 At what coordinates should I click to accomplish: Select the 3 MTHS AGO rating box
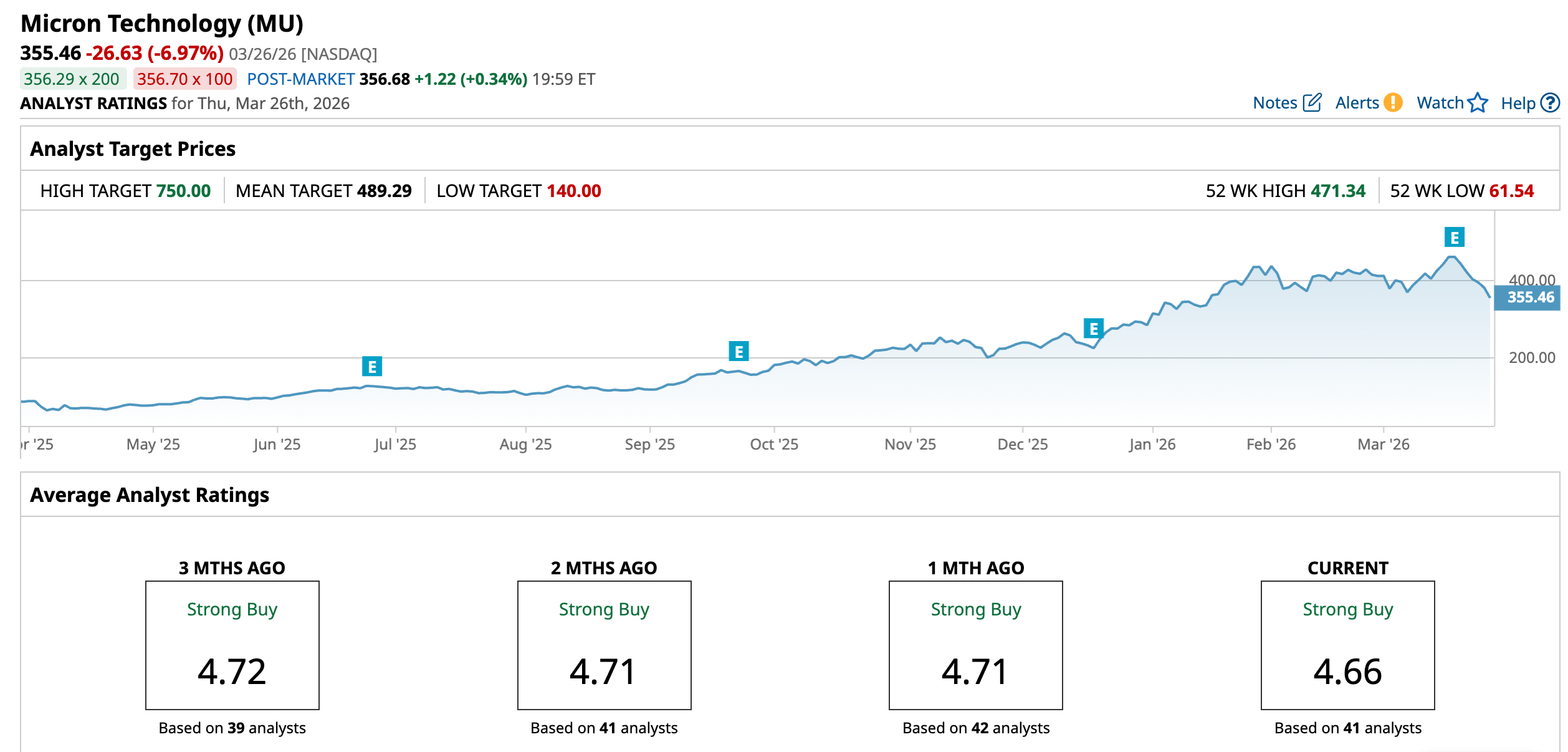[232, 645]
